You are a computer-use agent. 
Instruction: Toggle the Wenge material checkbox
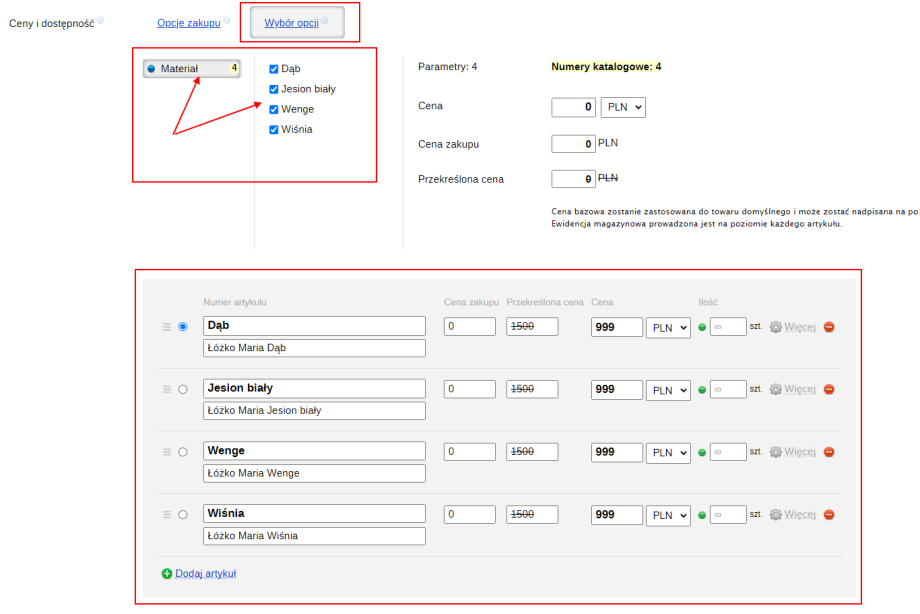coord(274,109)
